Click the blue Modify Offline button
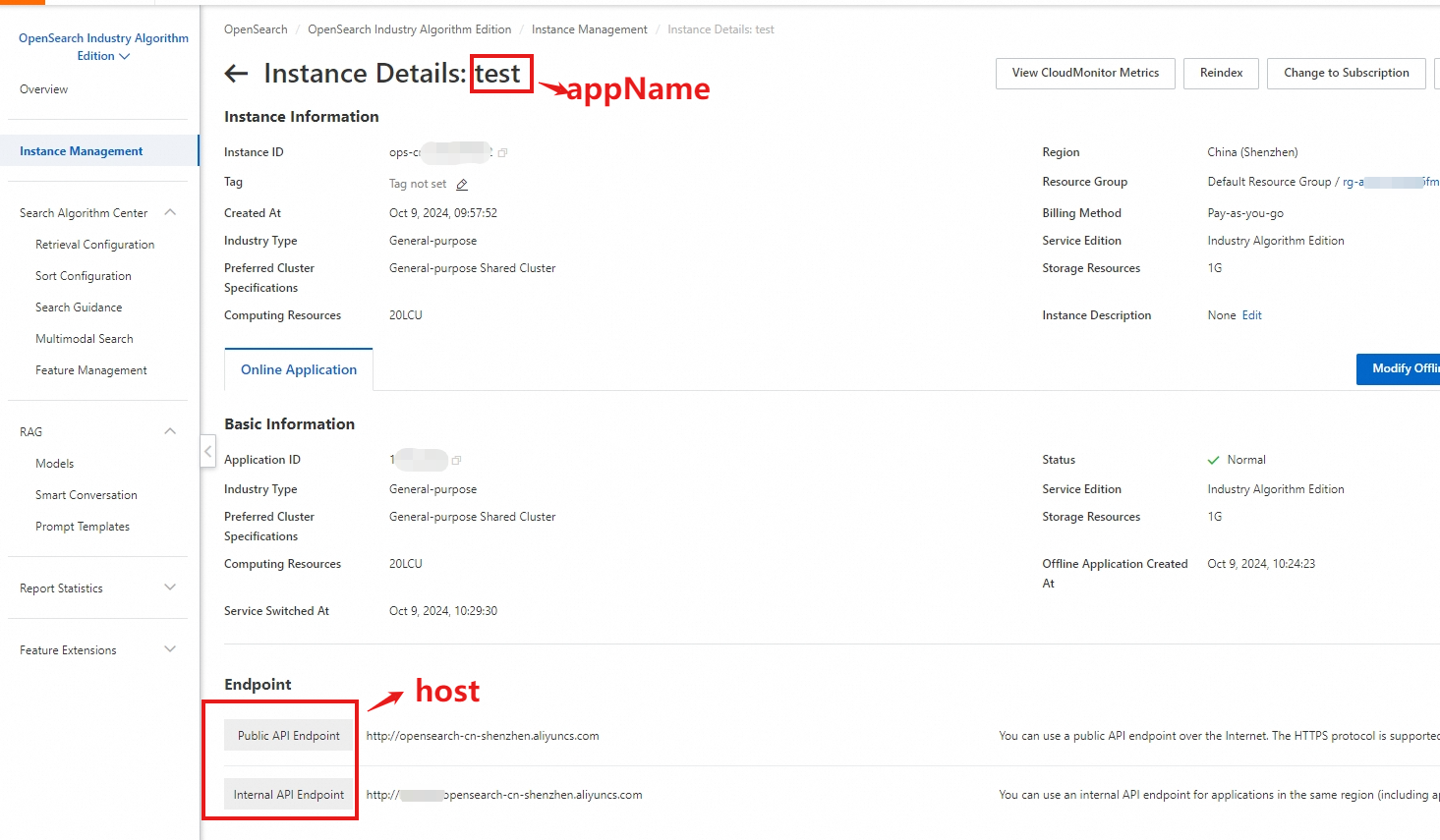Image resolution: width=1440 pixels, height=840 pixels. pyautogui.click(x=1399, y=368)
